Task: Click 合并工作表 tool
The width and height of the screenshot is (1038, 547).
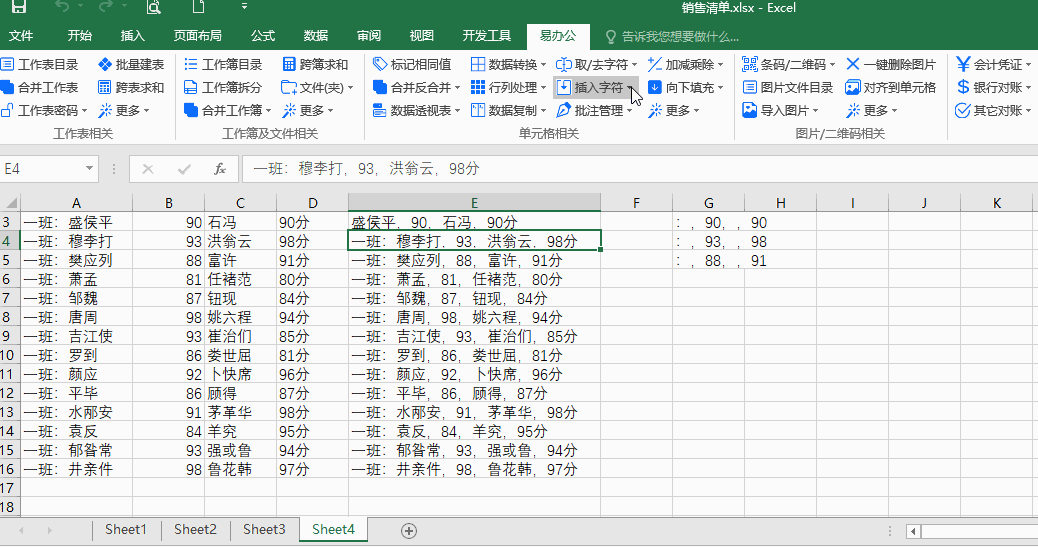Action: tap(40, 87)
